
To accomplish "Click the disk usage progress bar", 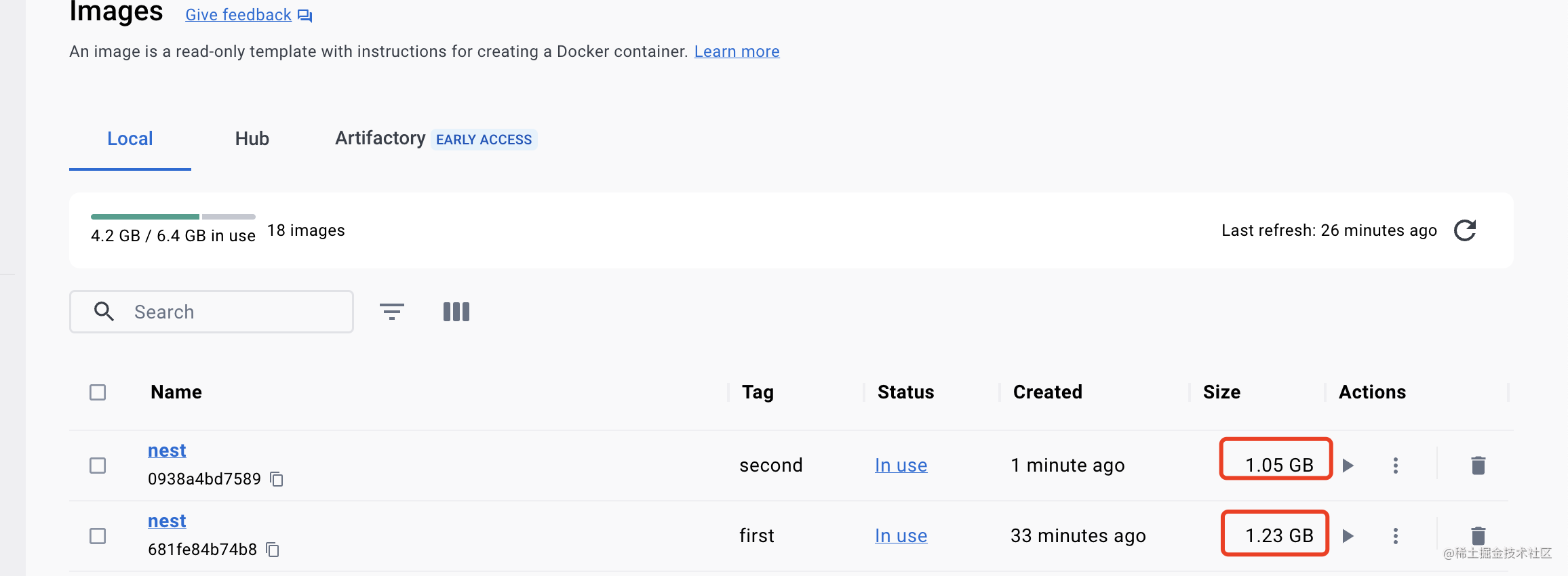I will pos(173,217).
